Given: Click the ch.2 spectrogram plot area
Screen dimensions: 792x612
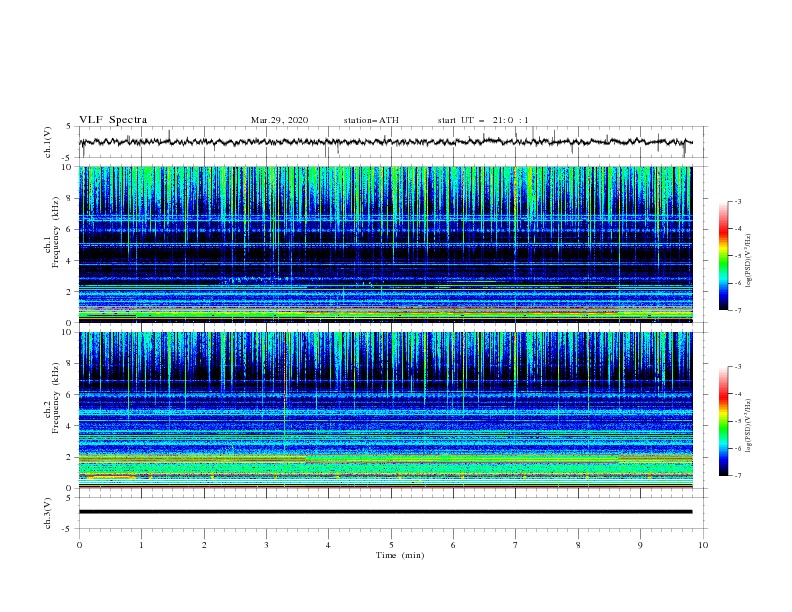Looking at the screenshot, I should pos(385,410).
